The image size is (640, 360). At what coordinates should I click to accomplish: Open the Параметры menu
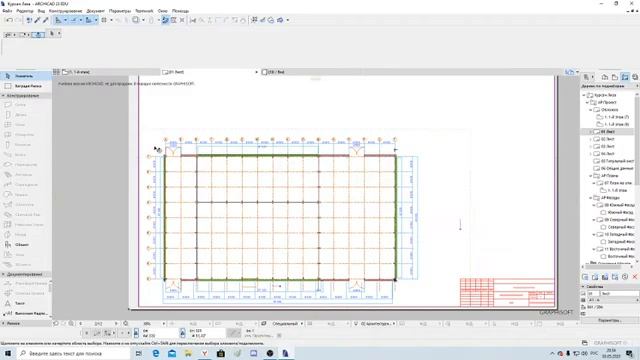pyautogui.click(x=120, y=11)
